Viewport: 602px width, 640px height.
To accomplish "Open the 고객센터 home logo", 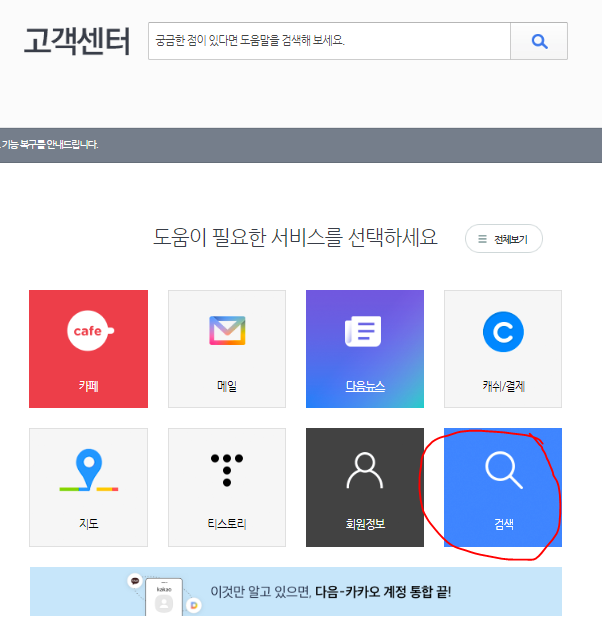I will click(77, 41).
